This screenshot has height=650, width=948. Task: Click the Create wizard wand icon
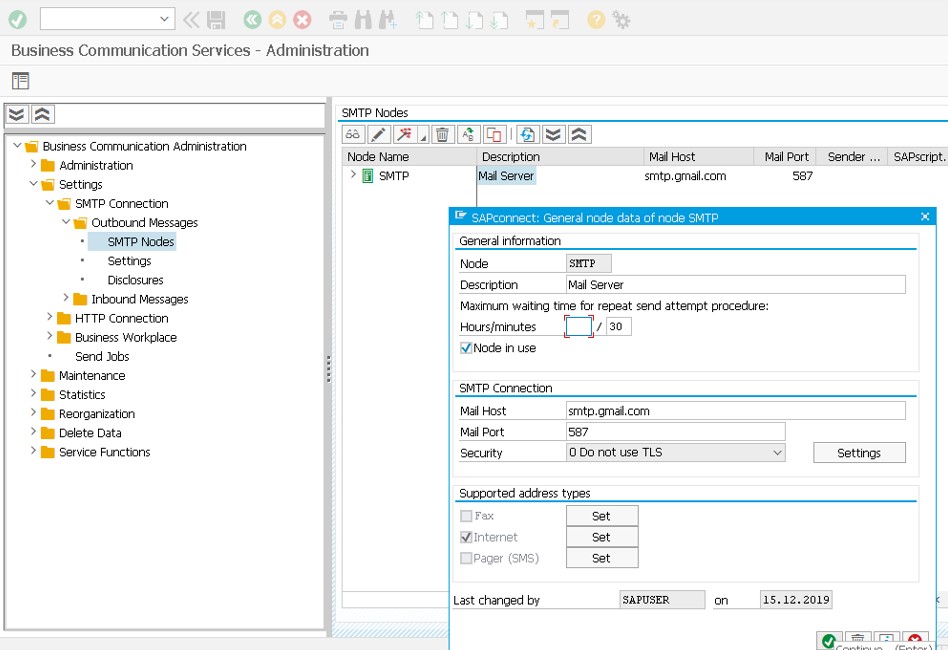coord(404,134)
